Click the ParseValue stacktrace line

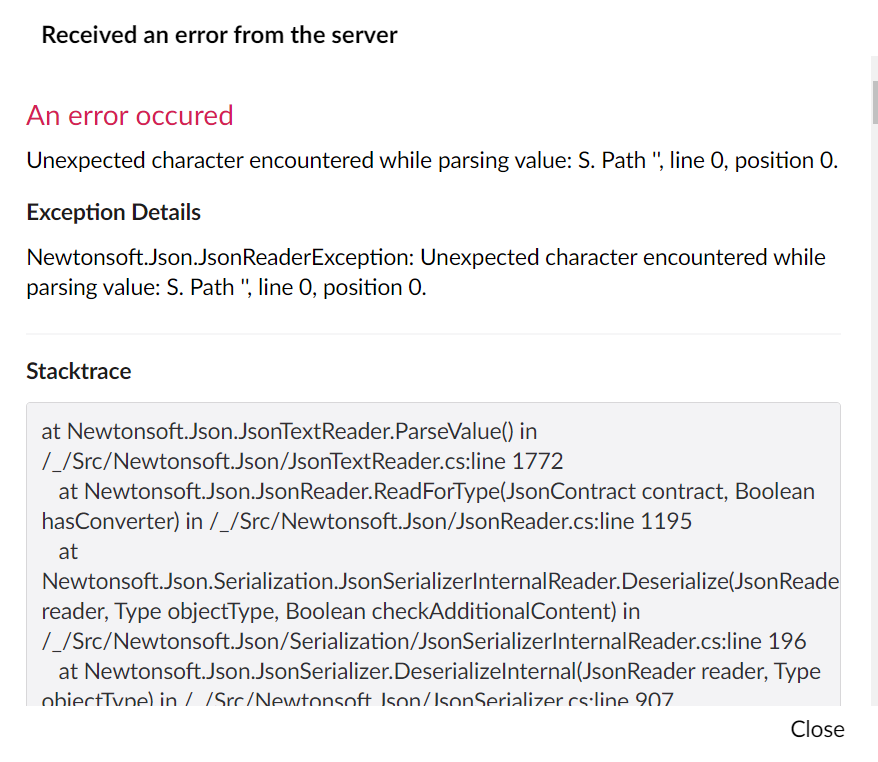290,431
